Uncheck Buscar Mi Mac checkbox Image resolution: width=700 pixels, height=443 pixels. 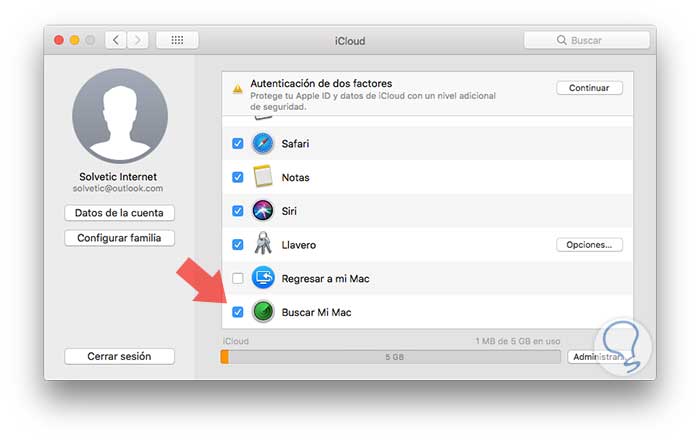point(238,312)
